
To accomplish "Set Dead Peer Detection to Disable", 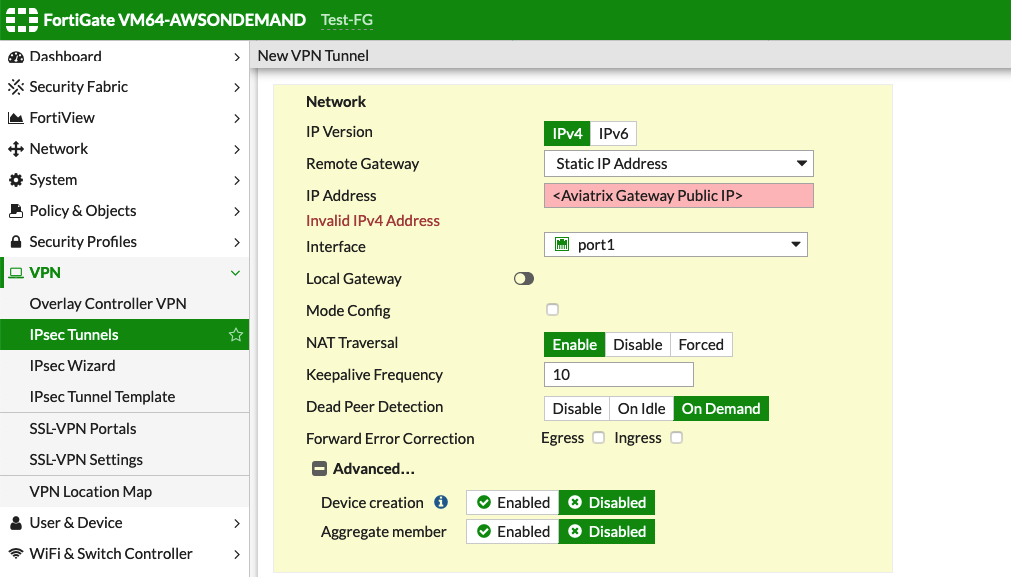I will pyautogui.click(x=576, y=408).
